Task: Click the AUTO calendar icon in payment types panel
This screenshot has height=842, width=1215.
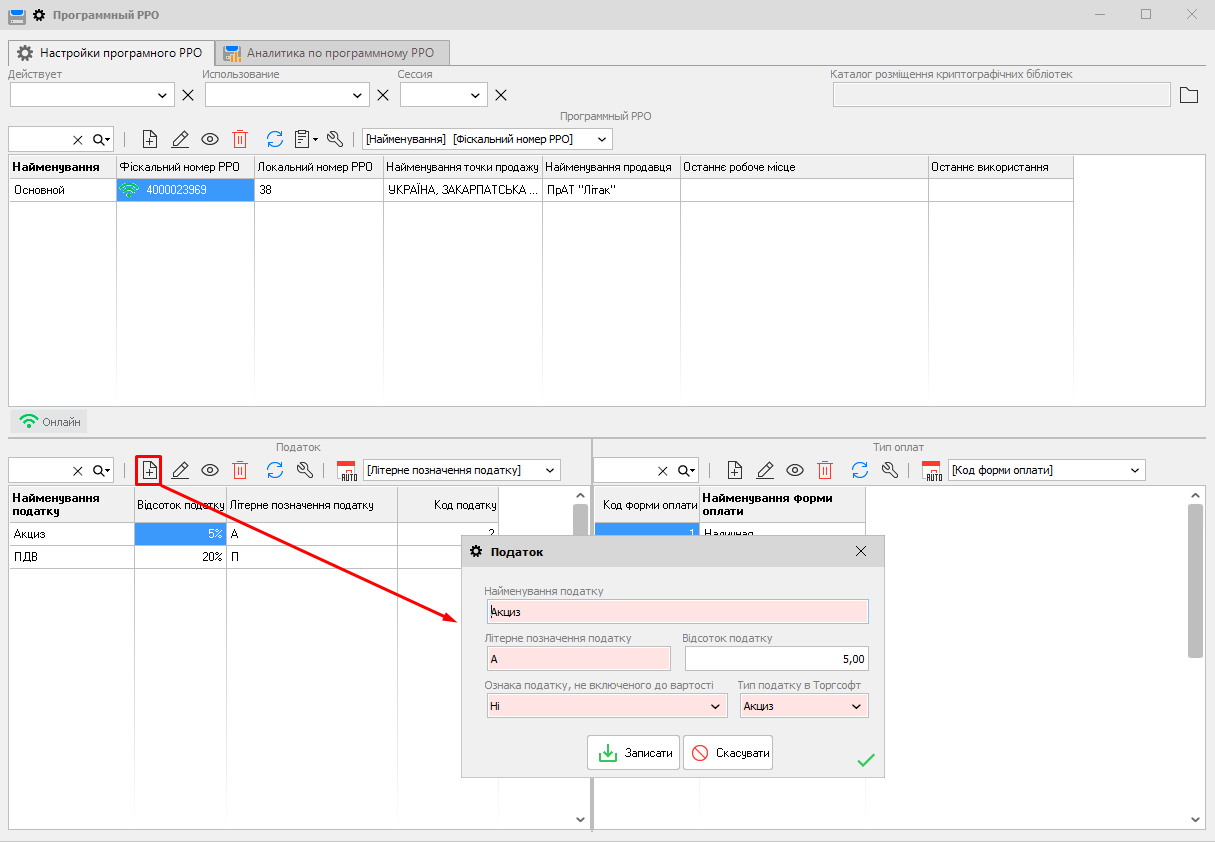Action: pyautogui.click(x=933, y=470)
